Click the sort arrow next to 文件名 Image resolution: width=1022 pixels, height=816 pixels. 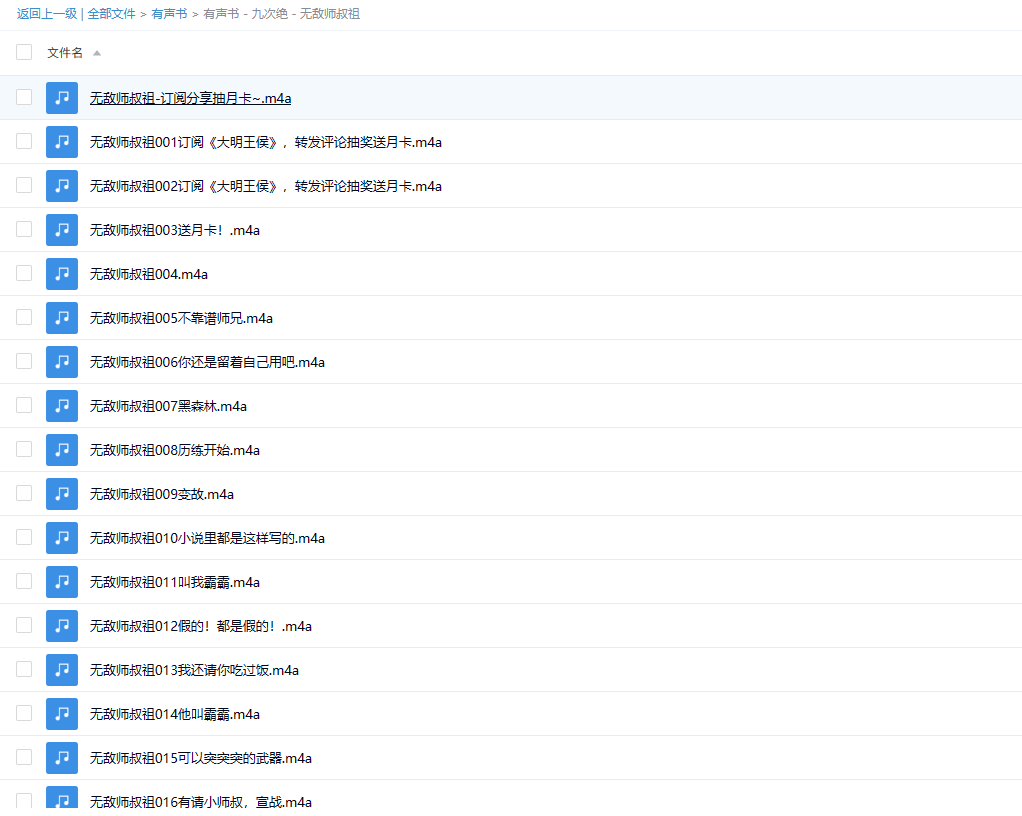tap(97, 53)
